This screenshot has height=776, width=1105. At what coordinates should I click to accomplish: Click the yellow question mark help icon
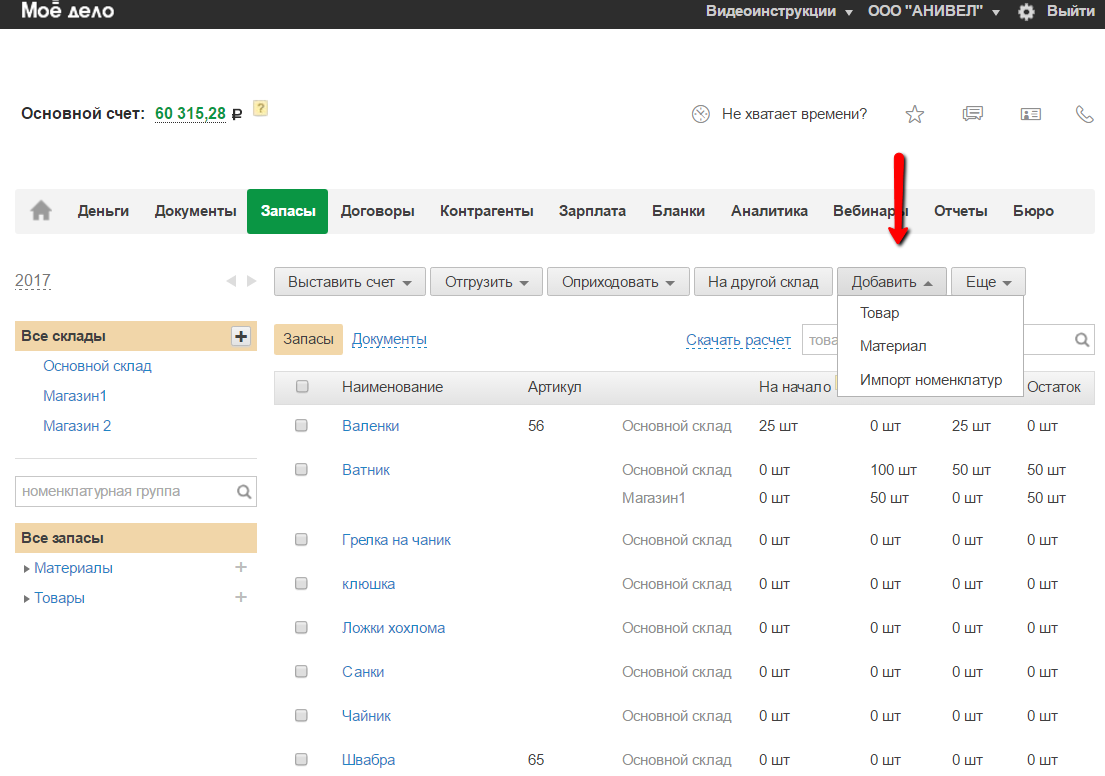click(x=260, y=108)
